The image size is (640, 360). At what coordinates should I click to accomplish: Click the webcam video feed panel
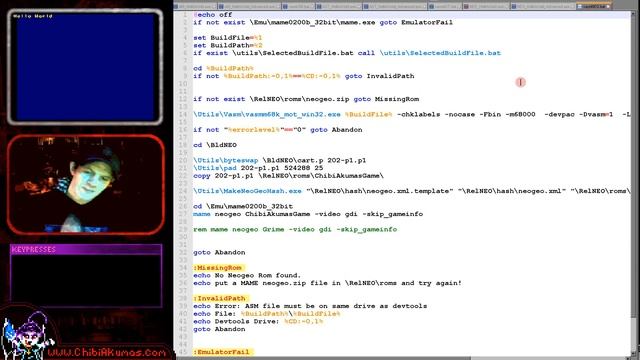click(x=85, y=184)
